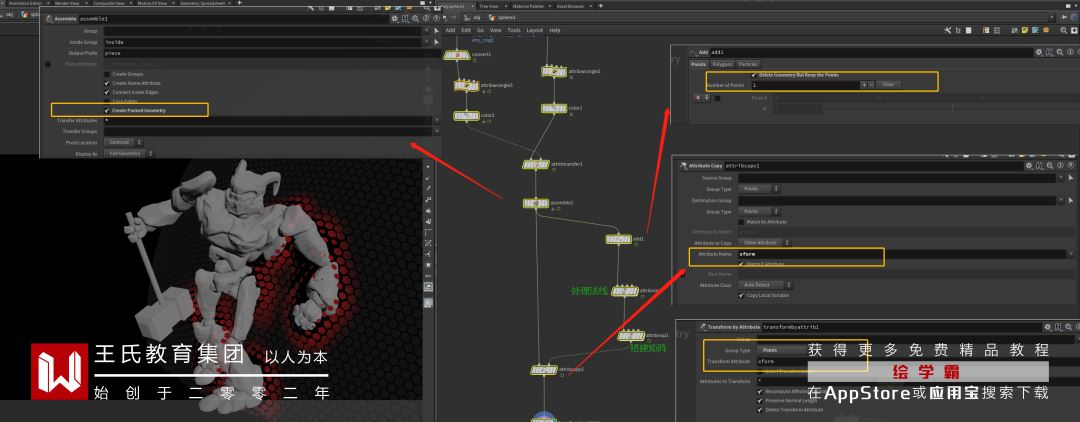Switch to Polygons tab in Add panel
1080x422 pixels.
[x=722, y=64]
